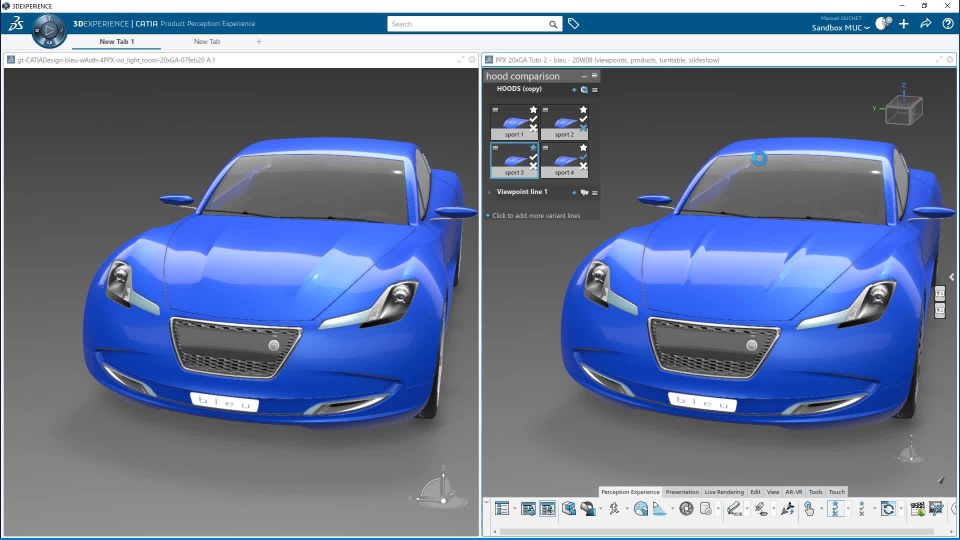Toggle reject X on sport 2

583,129
